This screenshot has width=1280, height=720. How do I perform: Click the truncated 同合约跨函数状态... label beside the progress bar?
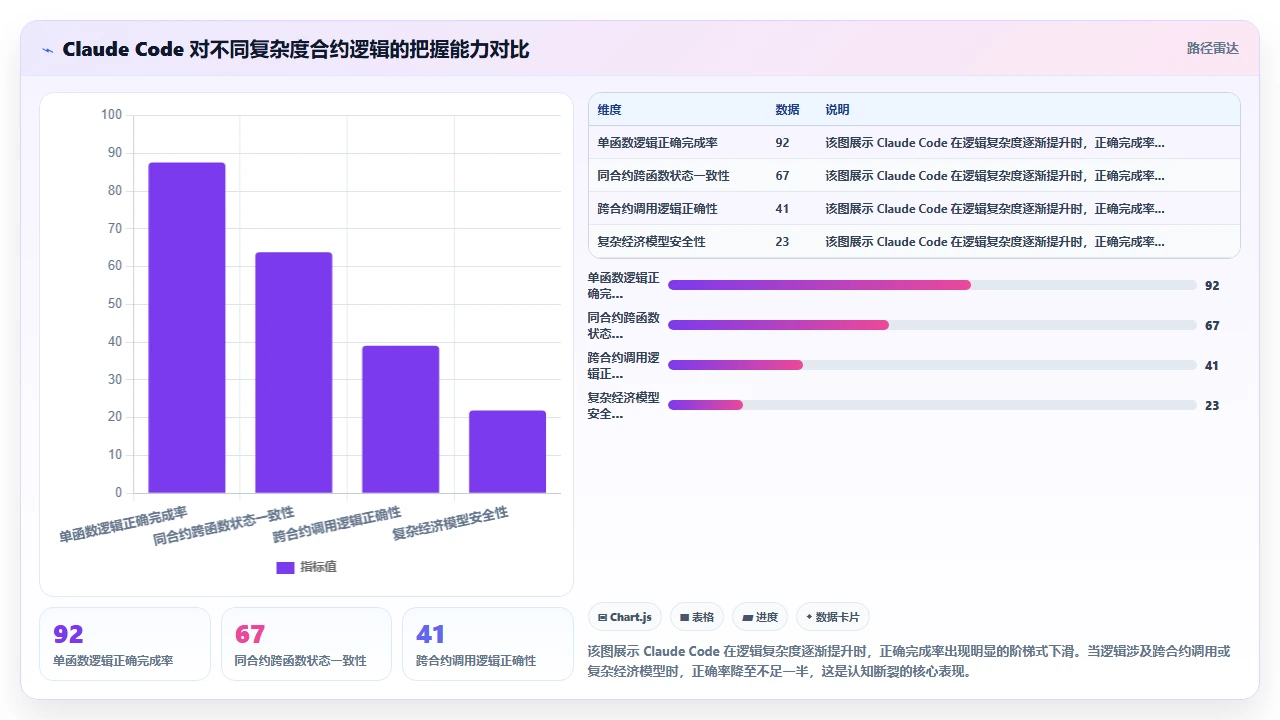623,325
